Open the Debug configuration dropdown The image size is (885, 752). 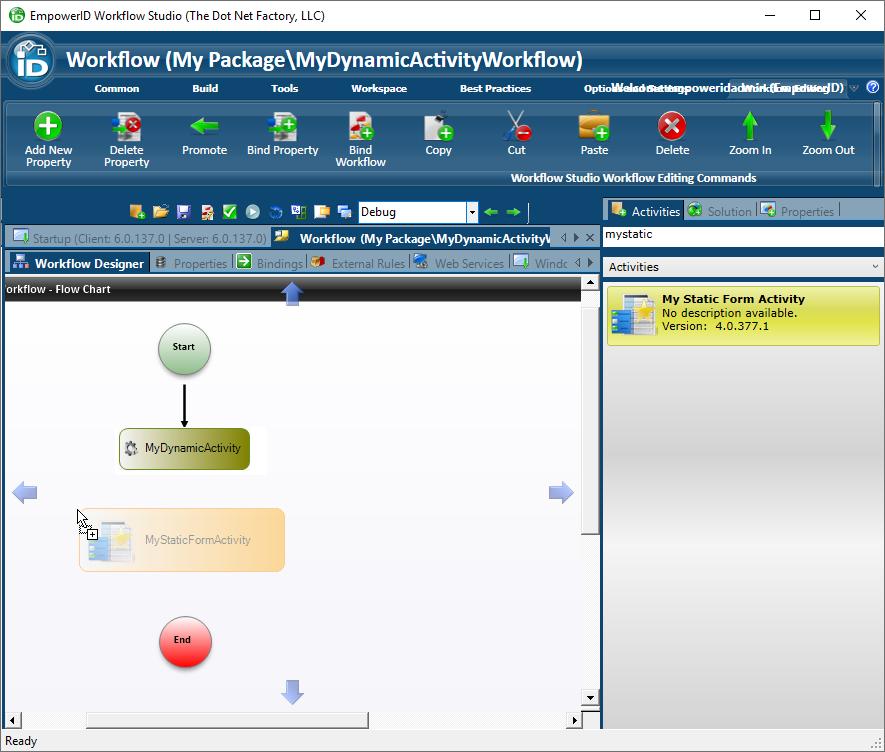472,212
